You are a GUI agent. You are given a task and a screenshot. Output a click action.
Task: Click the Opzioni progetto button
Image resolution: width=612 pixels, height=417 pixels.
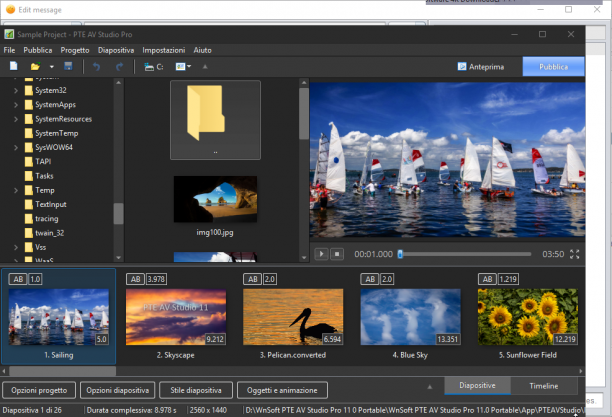39,390
